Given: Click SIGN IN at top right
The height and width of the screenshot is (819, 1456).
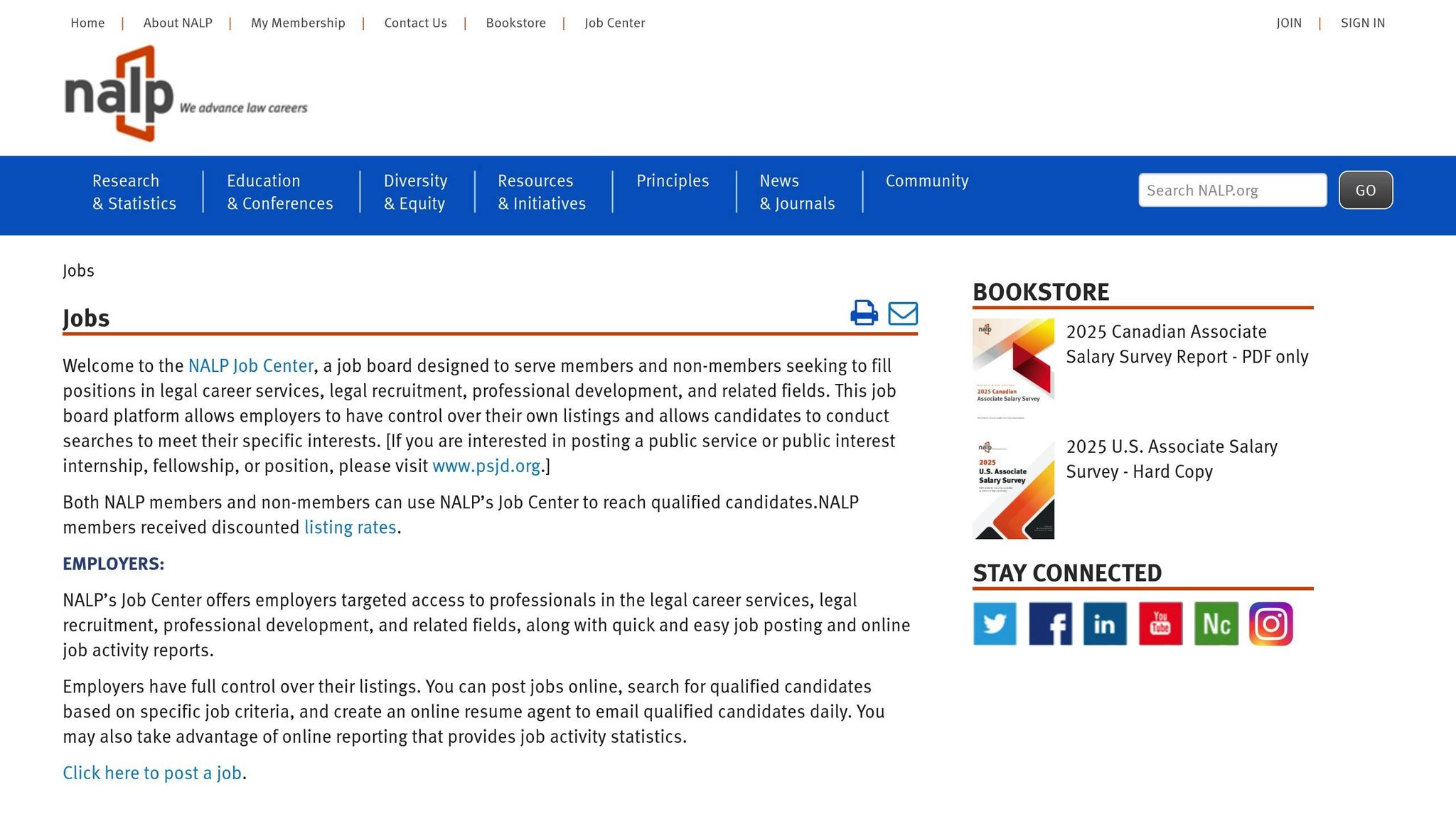Looking at the screenshot, I should (1362, 23).
